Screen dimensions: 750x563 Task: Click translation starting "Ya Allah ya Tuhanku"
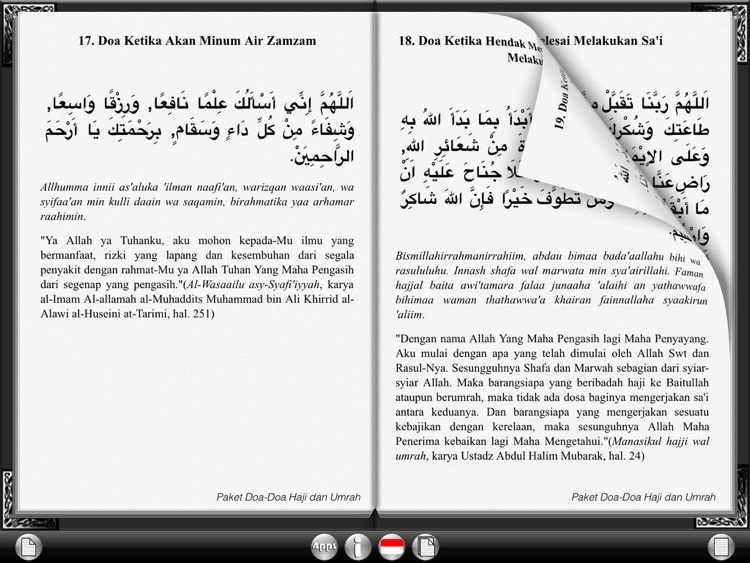[197, 277]
